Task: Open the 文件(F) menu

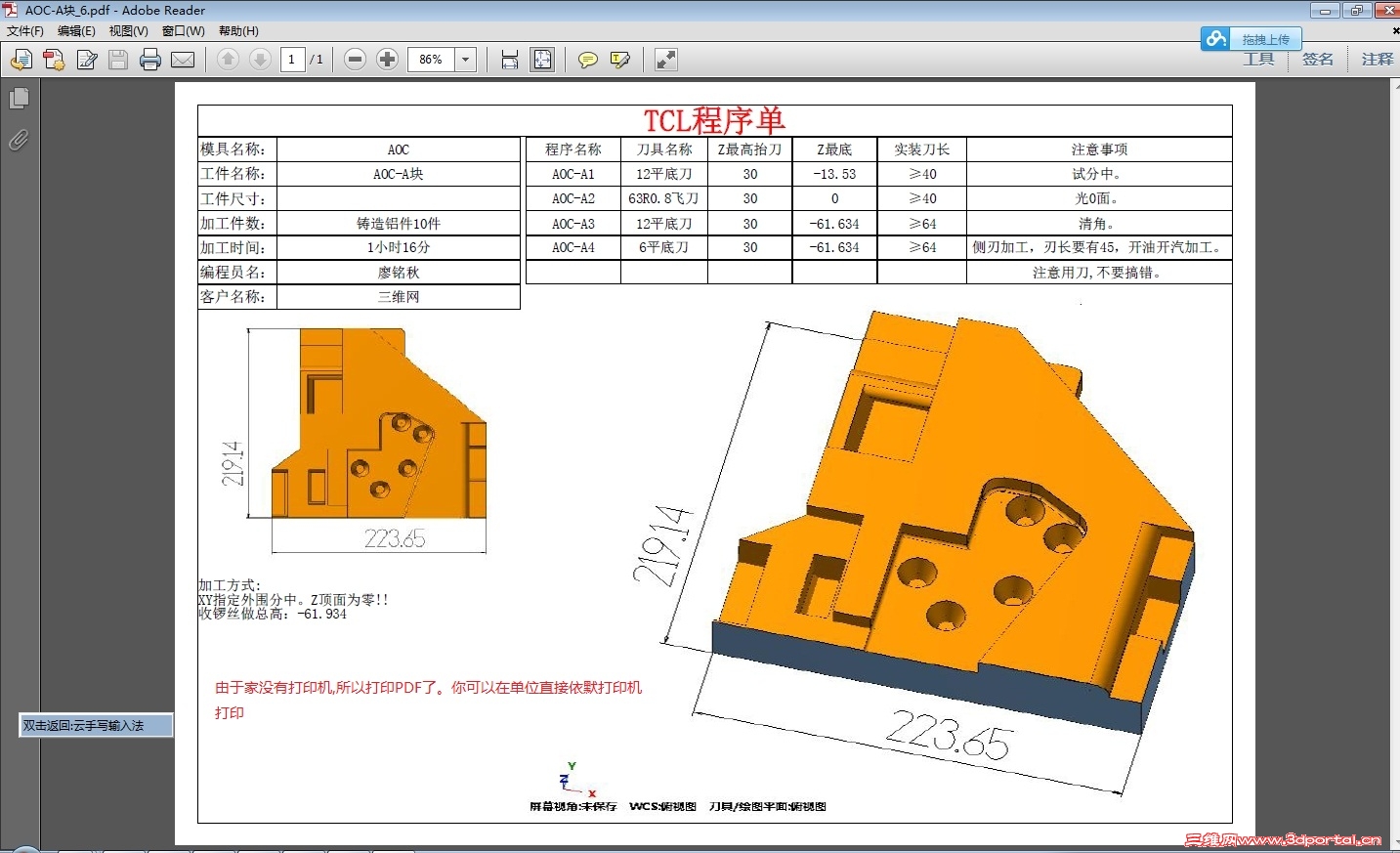Action: coord(24,31)
